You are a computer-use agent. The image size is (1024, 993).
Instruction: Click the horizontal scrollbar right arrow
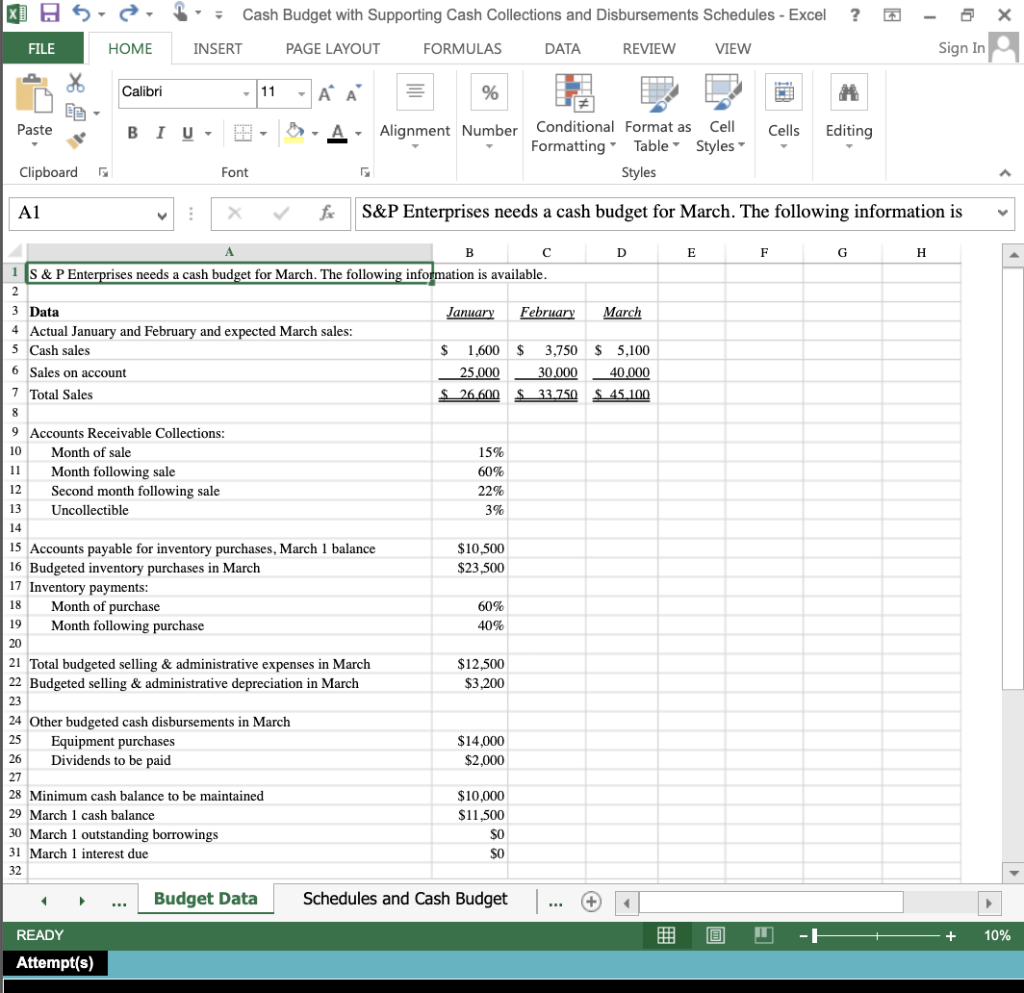click(x=989, y=903)
